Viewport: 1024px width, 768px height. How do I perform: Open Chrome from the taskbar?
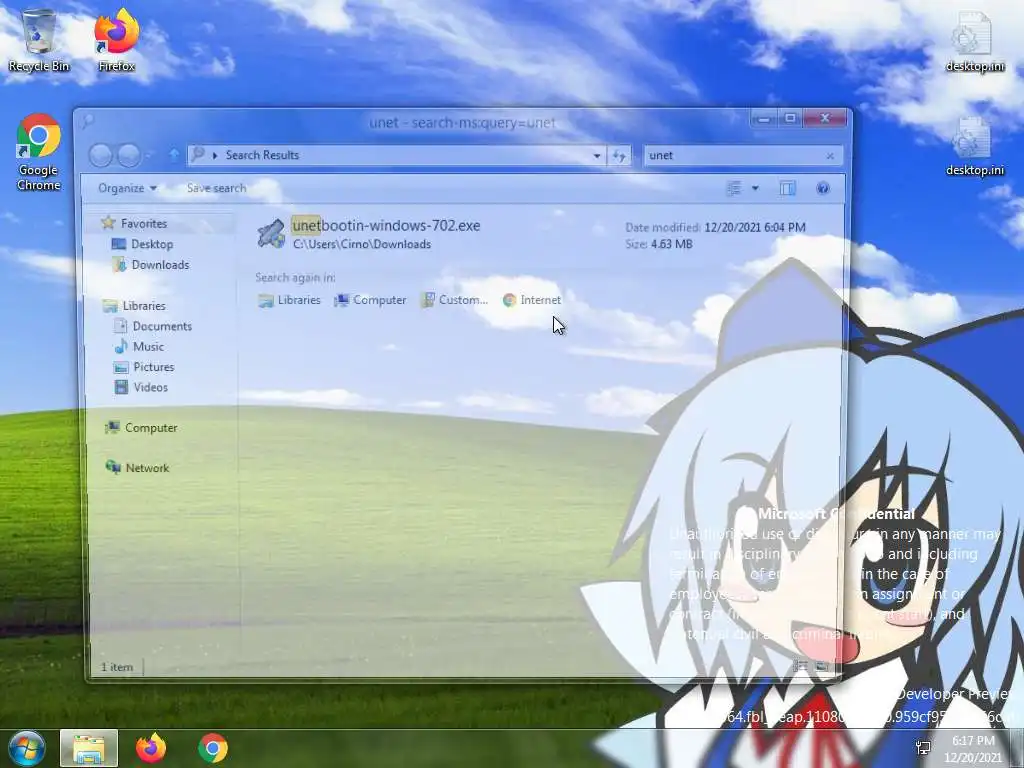pos(213,748)
